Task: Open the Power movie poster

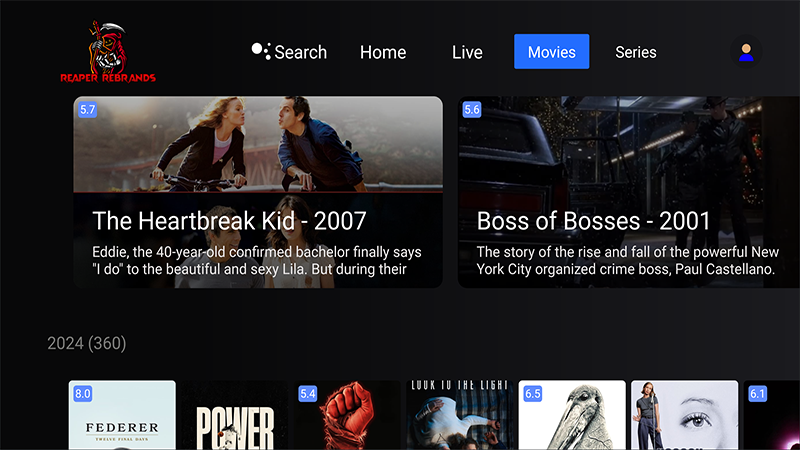Action: coord(235,415)
